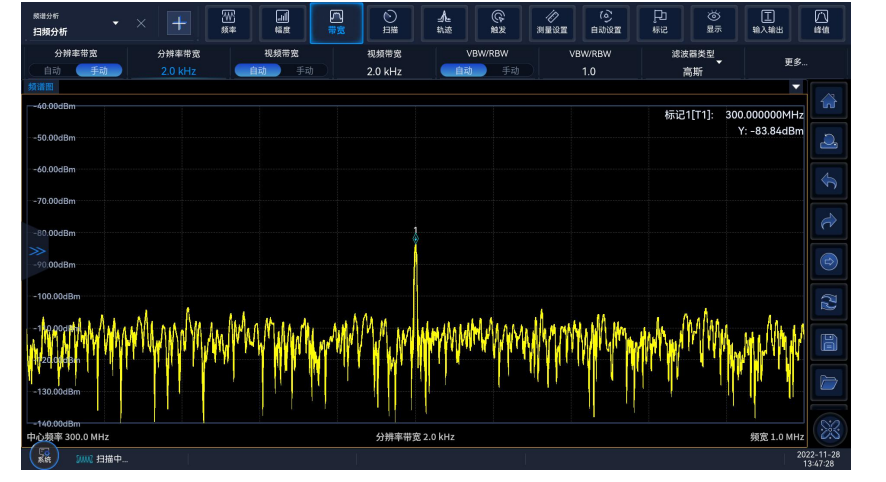Select the active 带宽 (Bandwidth) tab
Image resolution: width=886 pixels, height=482 pixels.
pyautogui.click(x=336, y=22)
